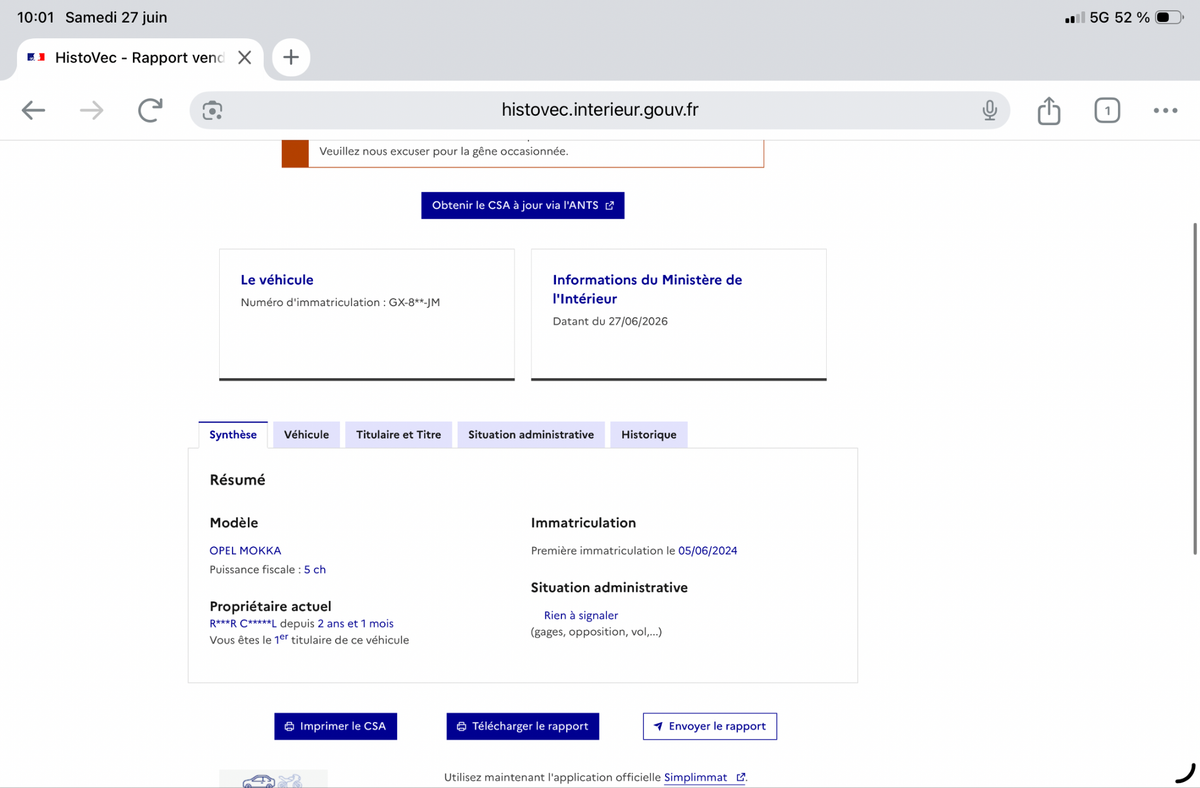Image resolution: width=1200 pixels, height=788 pixels.
Task: Select the Situation administrative tab
Action: [531, 435]
